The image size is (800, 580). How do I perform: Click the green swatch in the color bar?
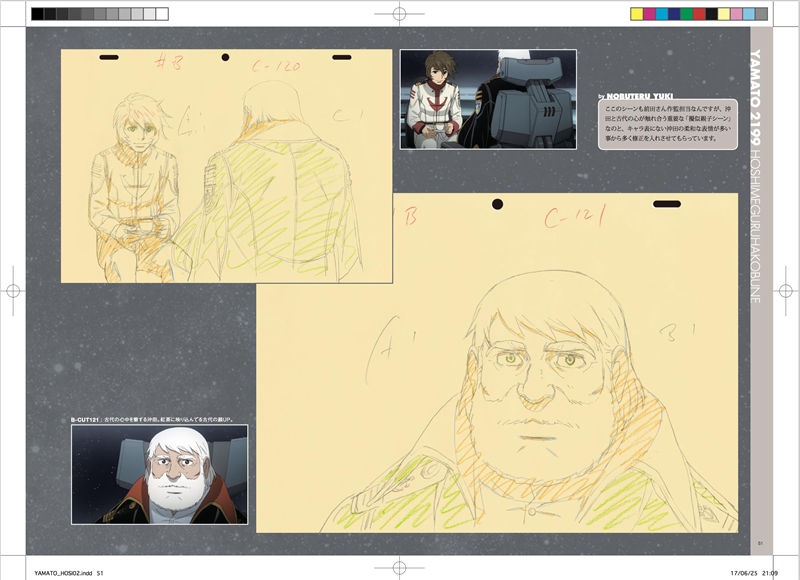[687, 14]
